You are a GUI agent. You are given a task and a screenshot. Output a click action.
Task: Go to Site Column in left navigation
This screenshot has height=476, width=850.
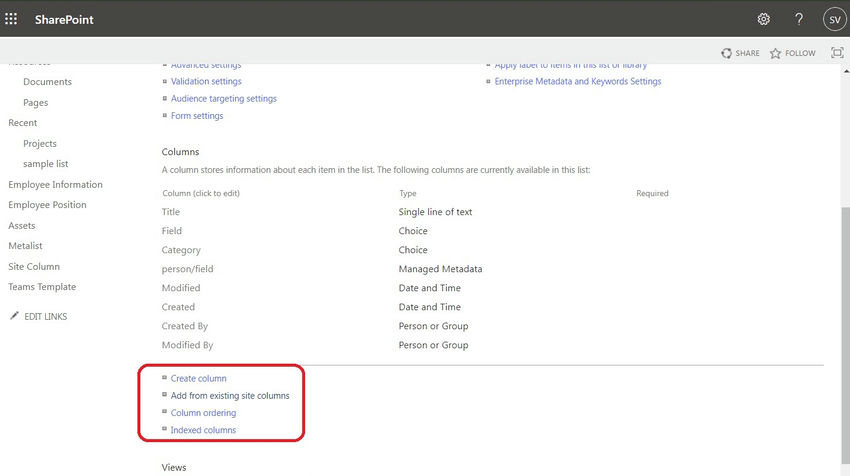coord(34,267)
